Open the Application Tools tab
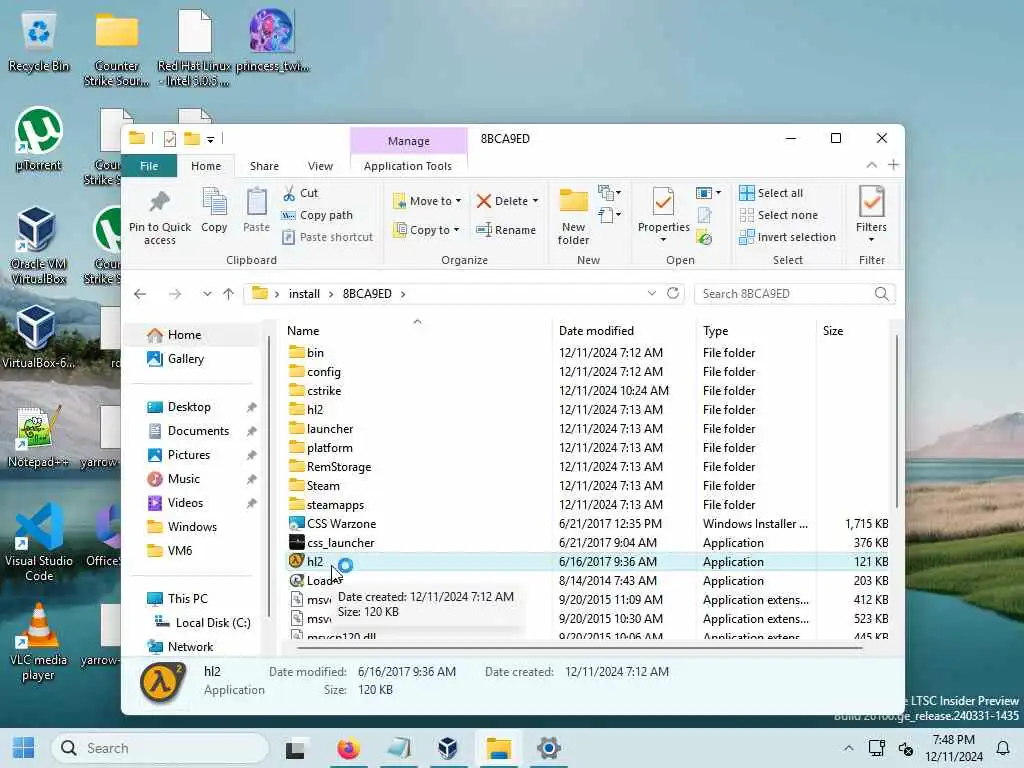Screen dimensions: 1024x768 tap(408, 166)
